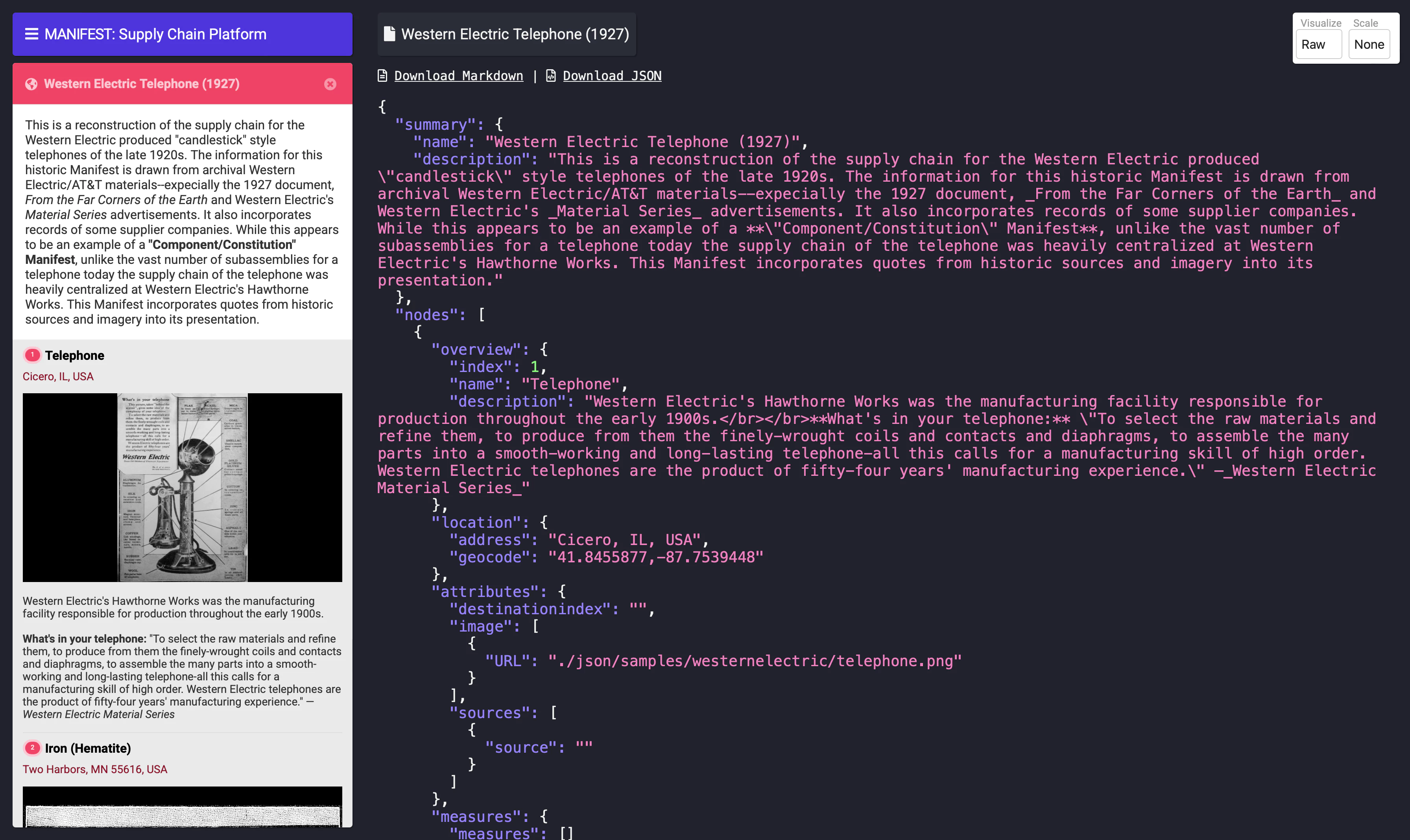Download the manifest as JSON
This screenshot has width=1410, height=840.
pos(612,76)
